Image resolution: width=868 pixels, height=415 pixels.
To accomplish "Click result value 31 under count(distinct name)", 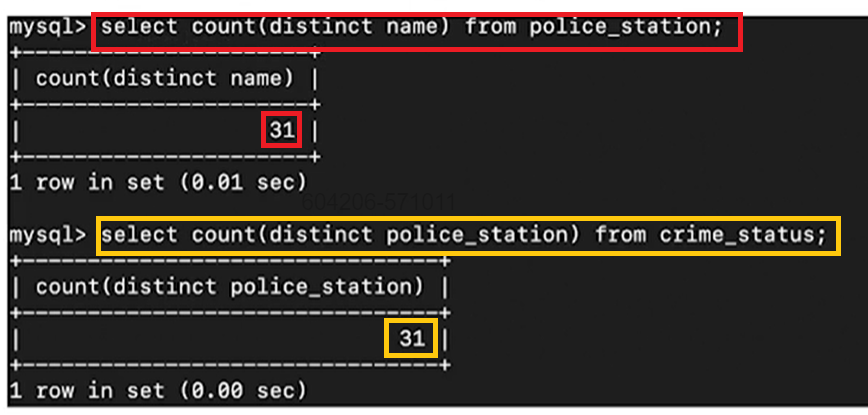I will coord(281,130).
